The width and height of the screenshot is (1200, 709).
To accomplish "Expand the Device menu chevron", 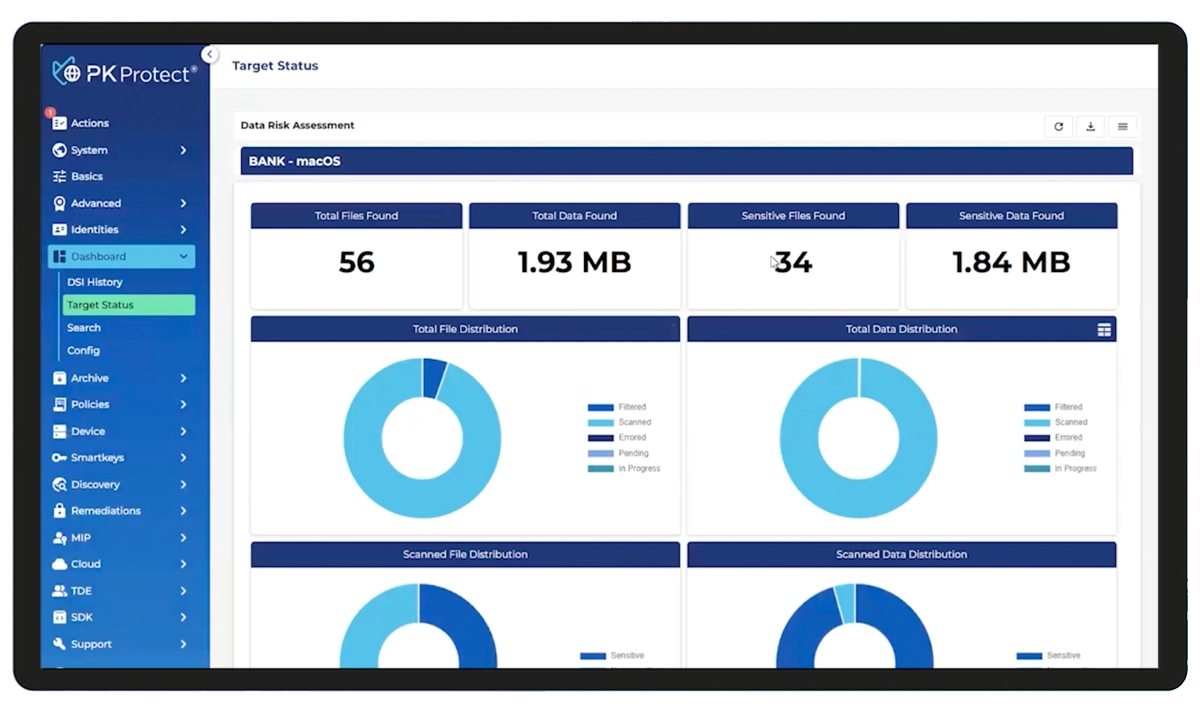I will (x=183, y=431).
